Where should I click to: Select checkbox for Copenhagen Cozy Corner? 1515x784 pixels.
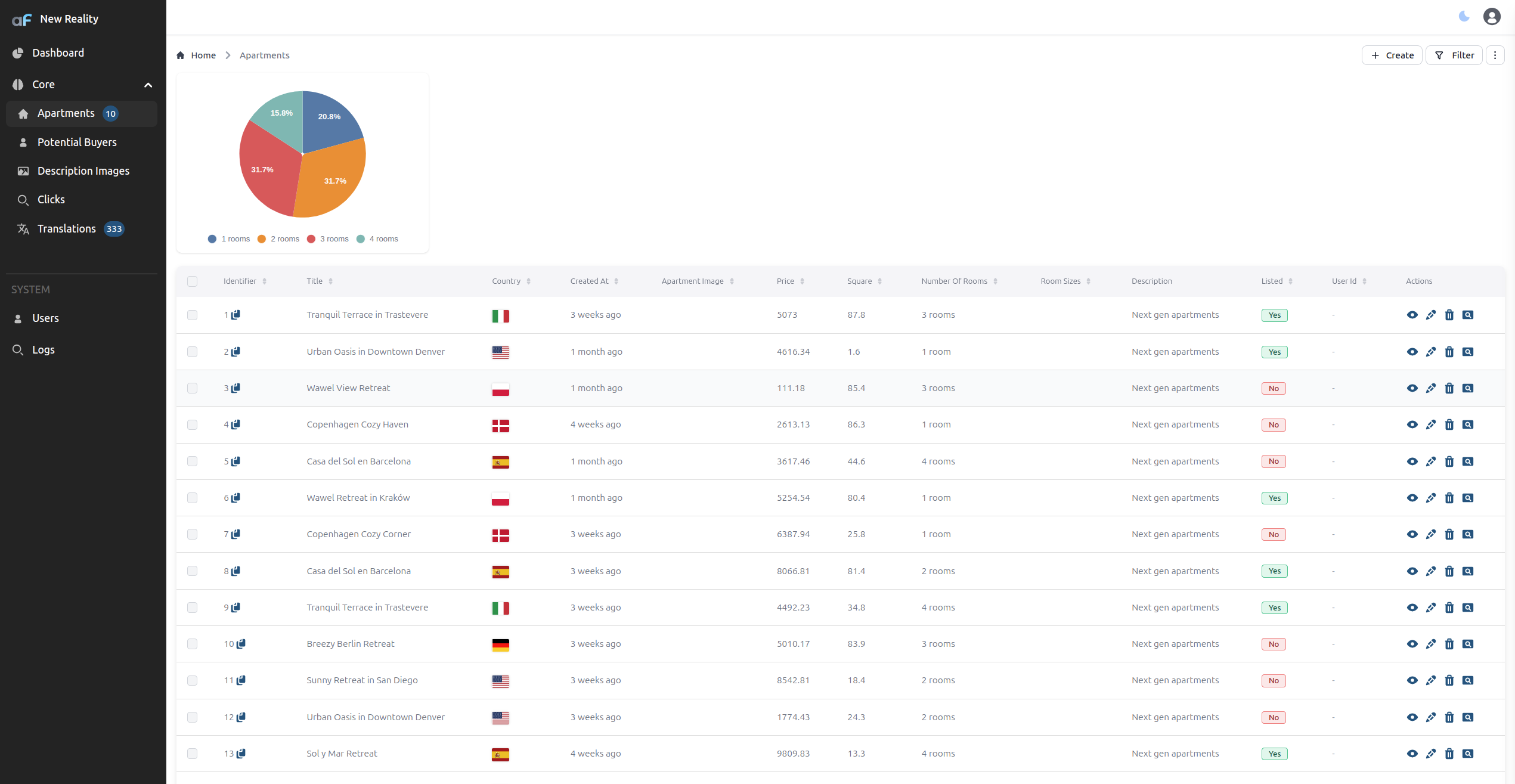click(x=192, y=534)
